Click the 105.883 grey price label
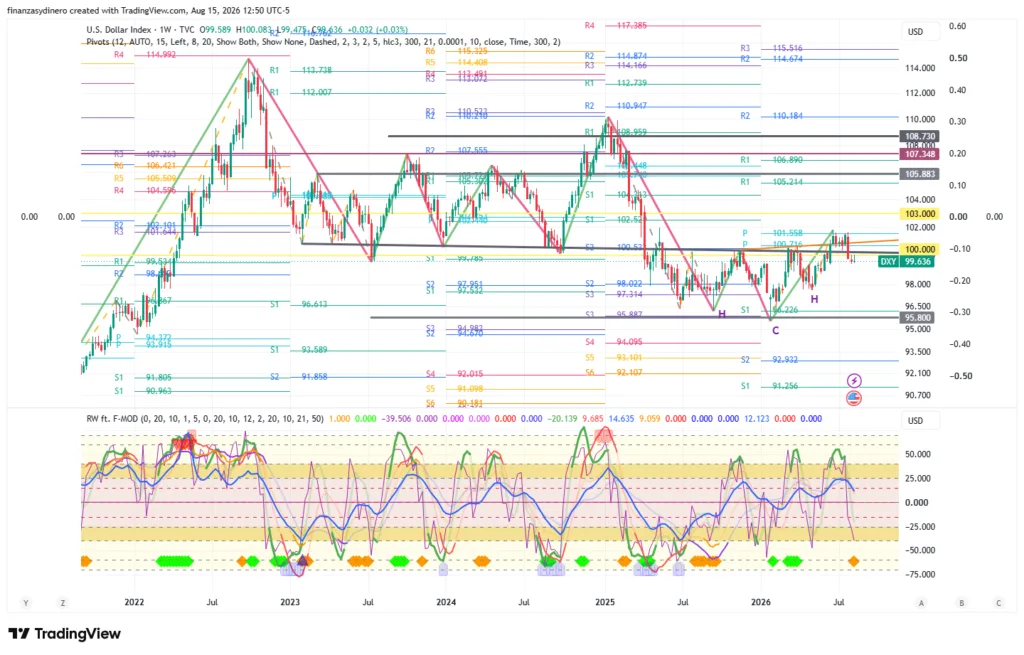This screenshot has width=1024, height=655. [x=920, y=174]
